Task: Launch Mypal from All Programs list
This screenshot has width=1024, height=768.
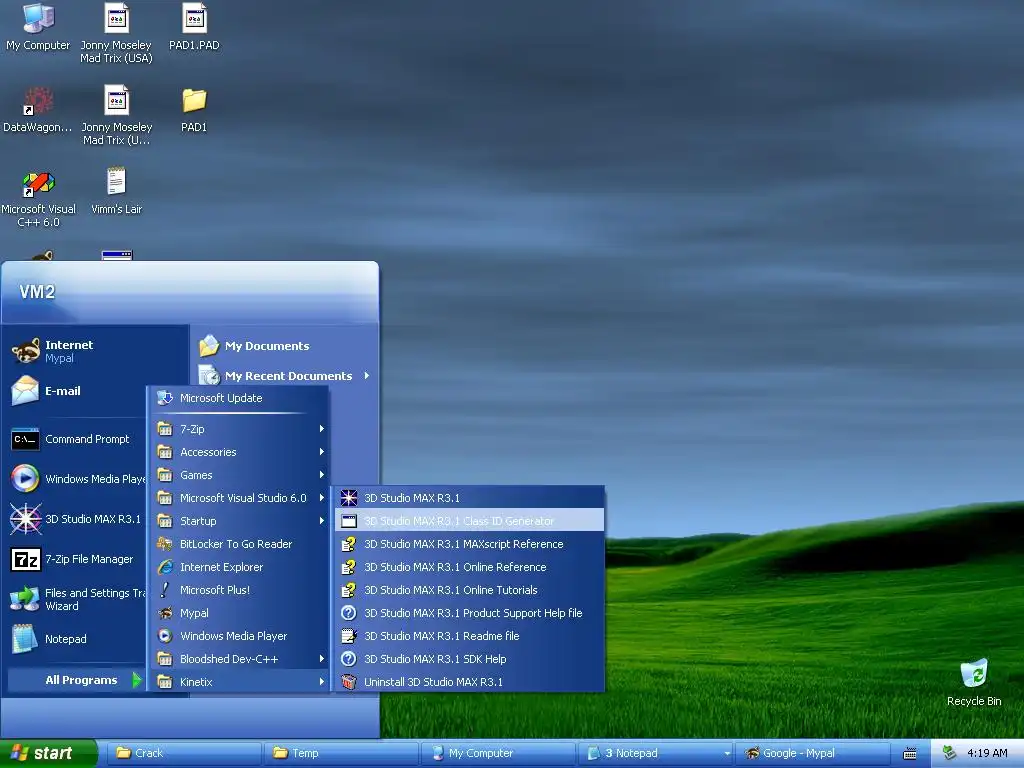Action: pyautogui.click(x=239, y=613)
